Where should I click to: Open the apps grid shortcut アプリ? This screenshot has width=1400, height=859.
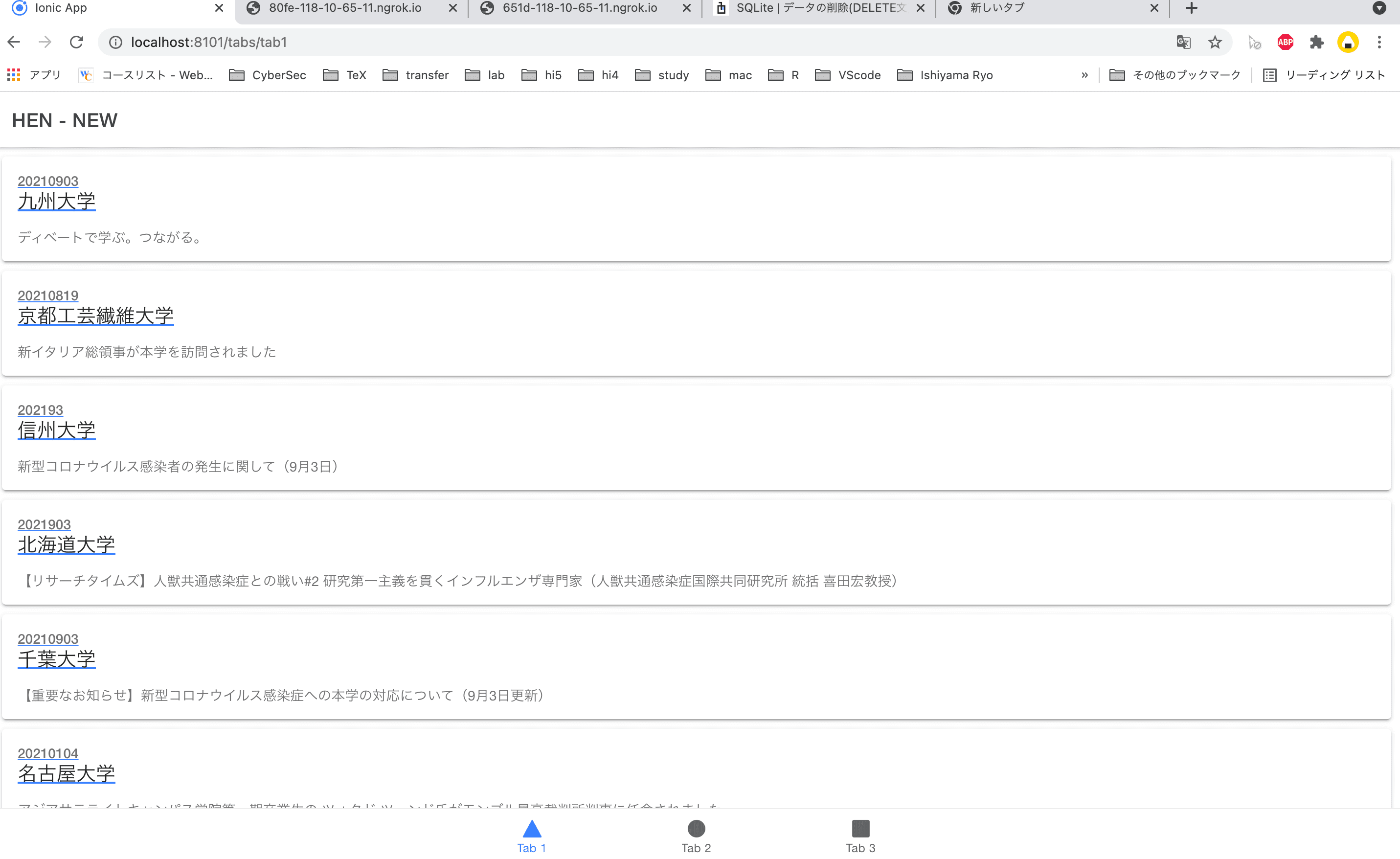[34, 75]
